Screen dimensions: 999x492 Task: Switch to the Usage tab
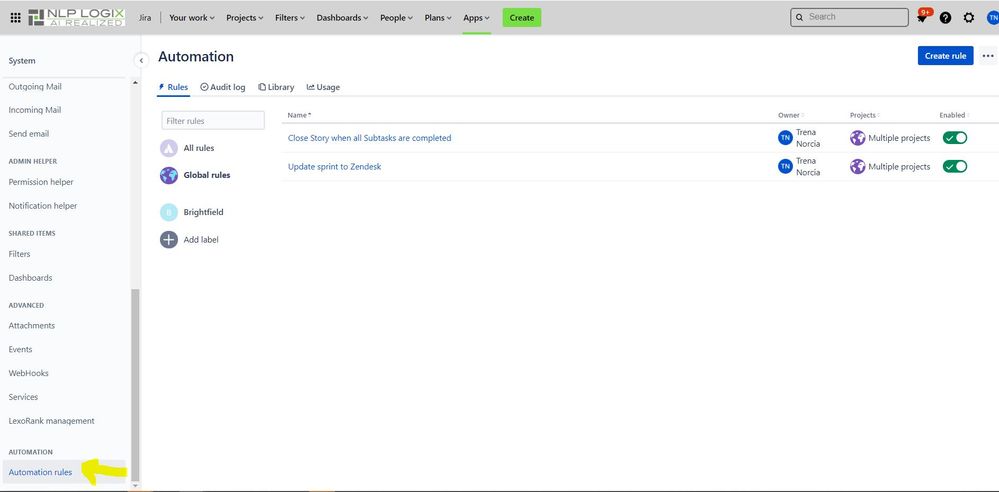point(323,87)
